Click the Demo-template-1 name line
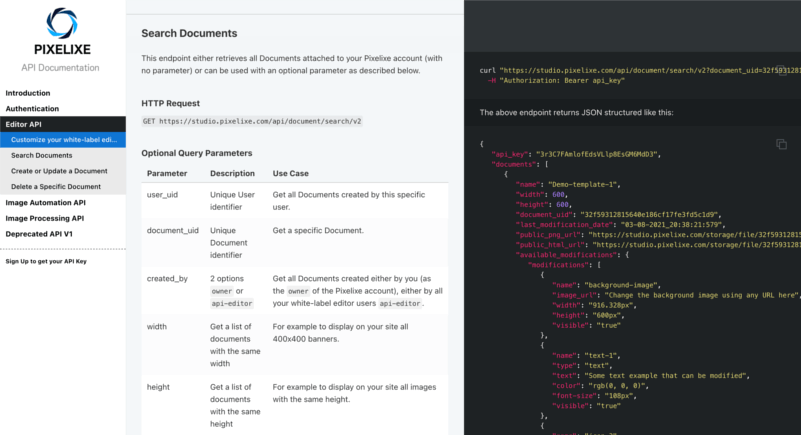This screenshot has height=435, width=801. [568, 184]
